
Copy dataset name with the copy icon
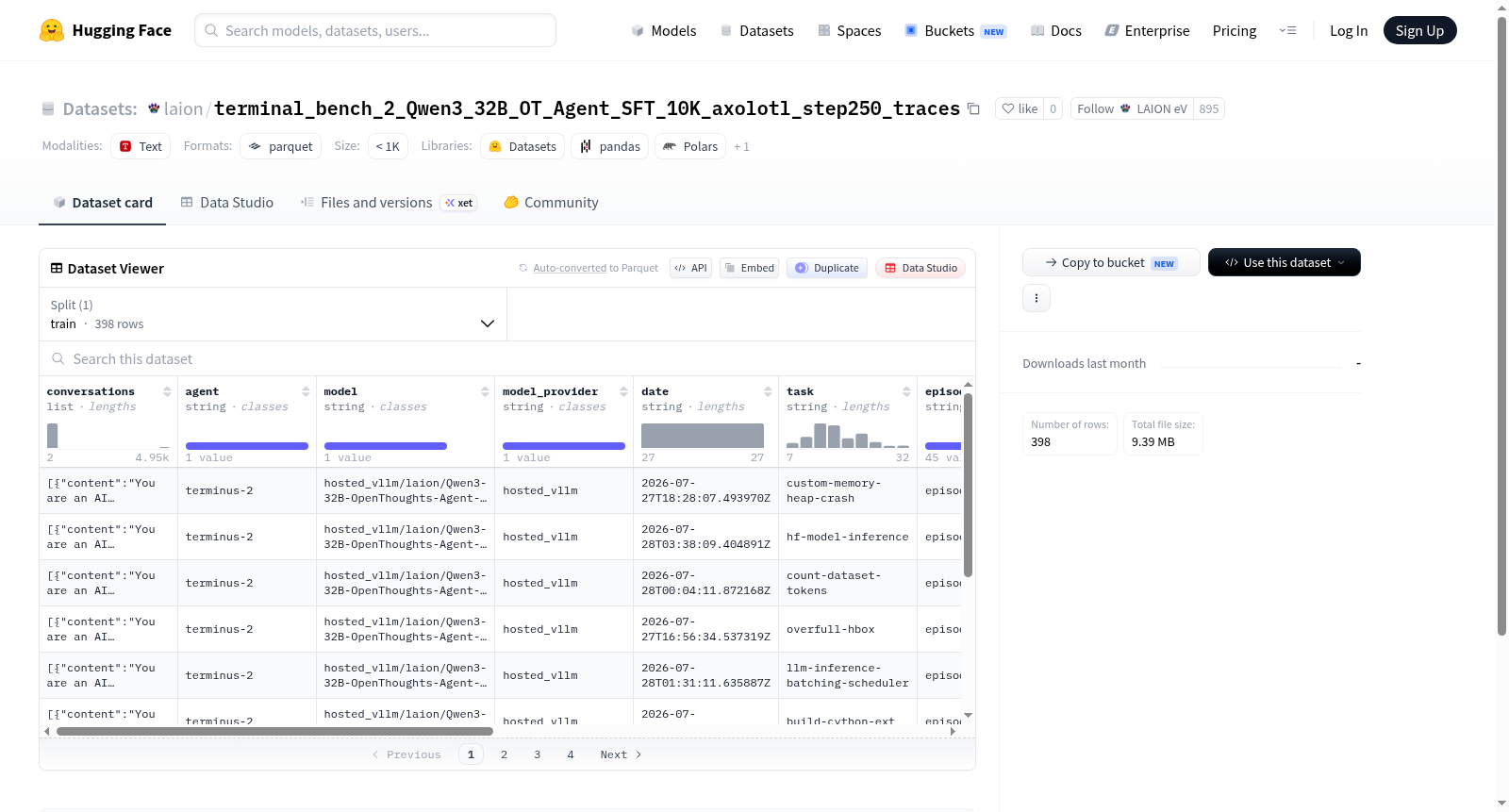[x=974, y=109]
